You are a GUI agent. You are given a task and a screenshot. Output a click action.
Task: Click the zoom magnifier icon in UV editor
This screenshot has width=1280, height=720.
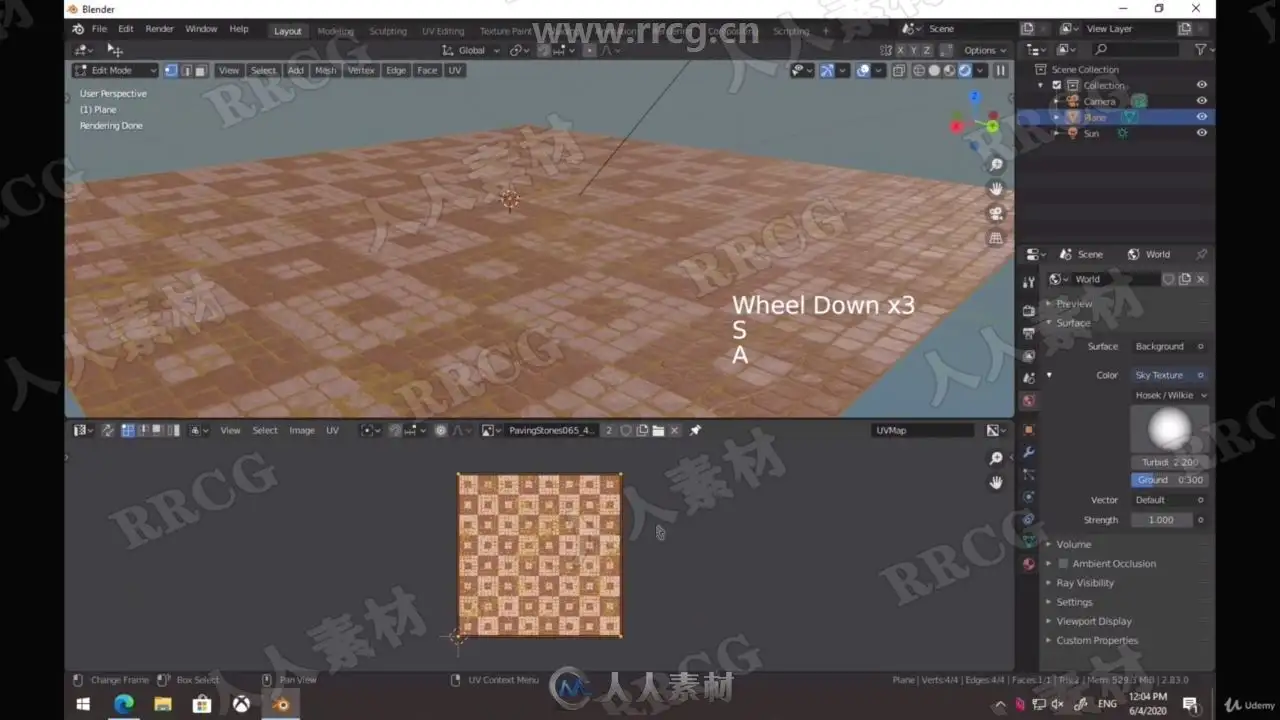pyautogui.click(x=996, y=458)
